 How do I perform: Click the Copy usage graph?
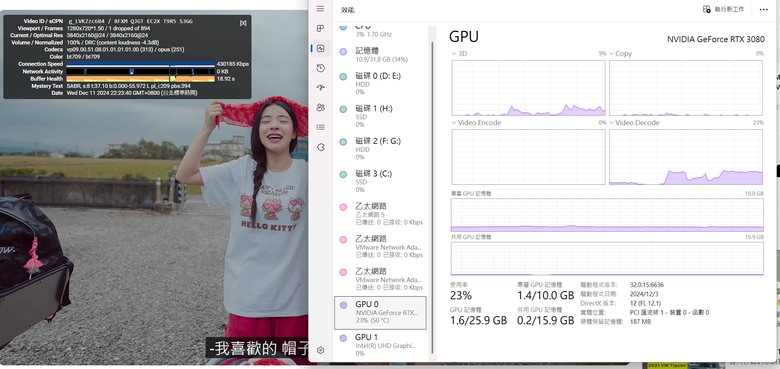686,88
